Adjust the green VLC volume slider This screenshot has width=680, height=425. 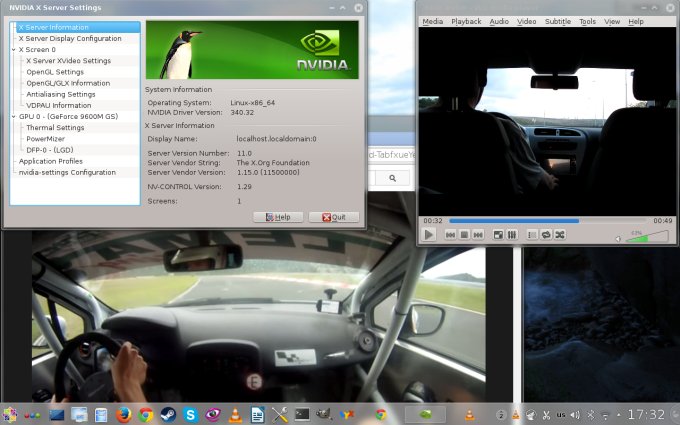[x=647, y=236]
